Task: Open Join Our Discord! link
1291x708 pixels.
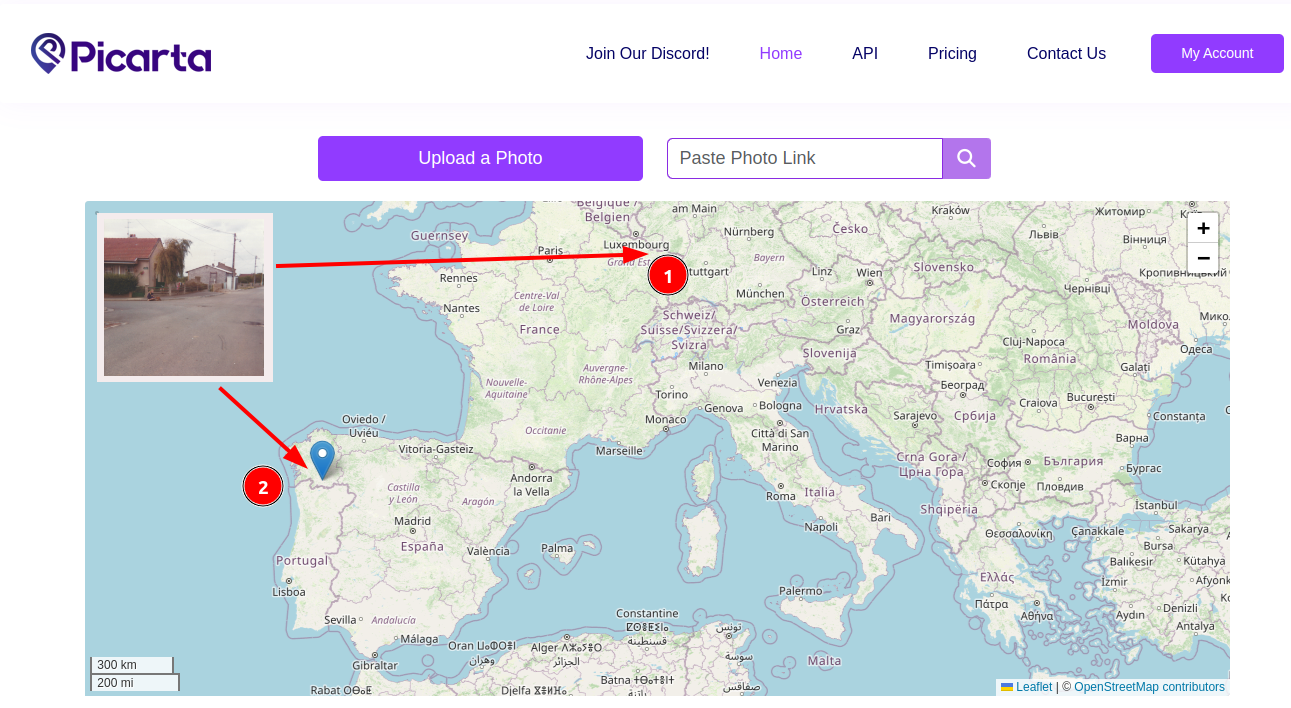Action: [647, 54]
